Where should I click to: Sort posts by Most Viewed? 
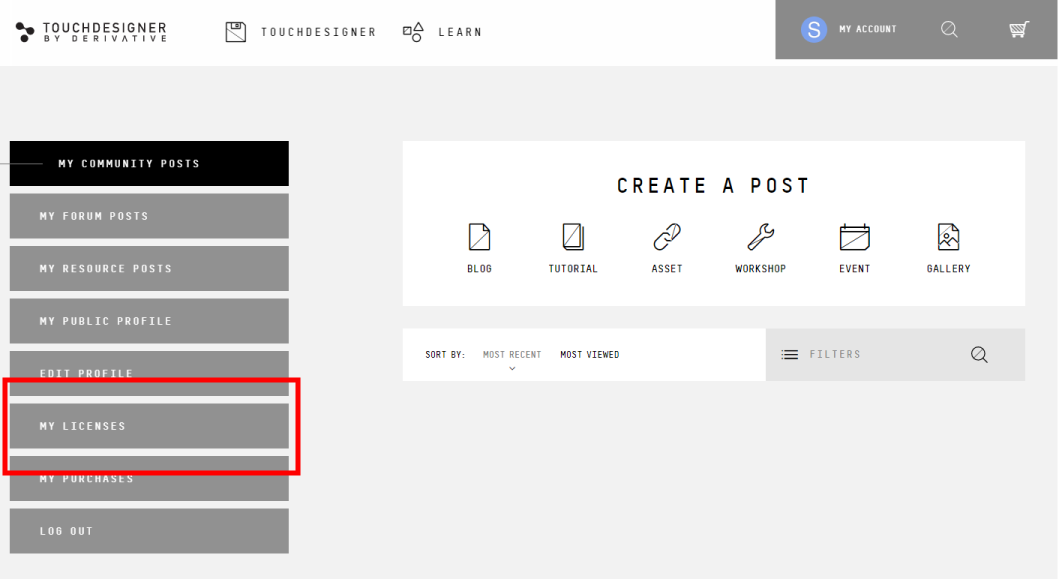[589, 355]
